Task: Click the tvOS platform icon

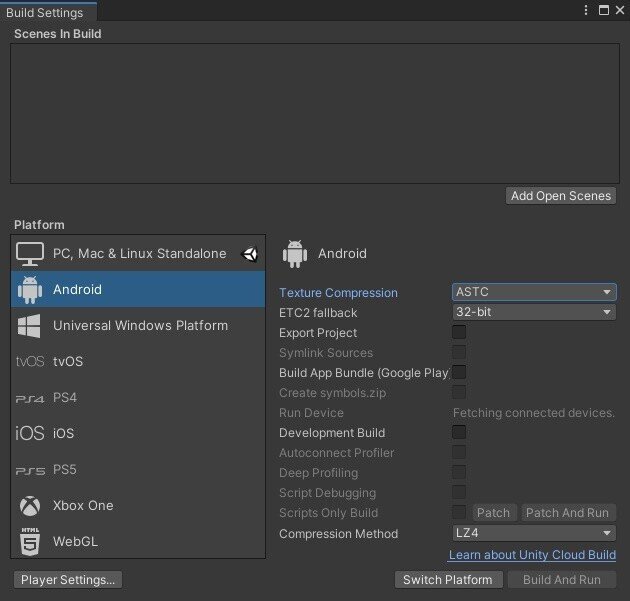Action: click(x=30, y=362)
